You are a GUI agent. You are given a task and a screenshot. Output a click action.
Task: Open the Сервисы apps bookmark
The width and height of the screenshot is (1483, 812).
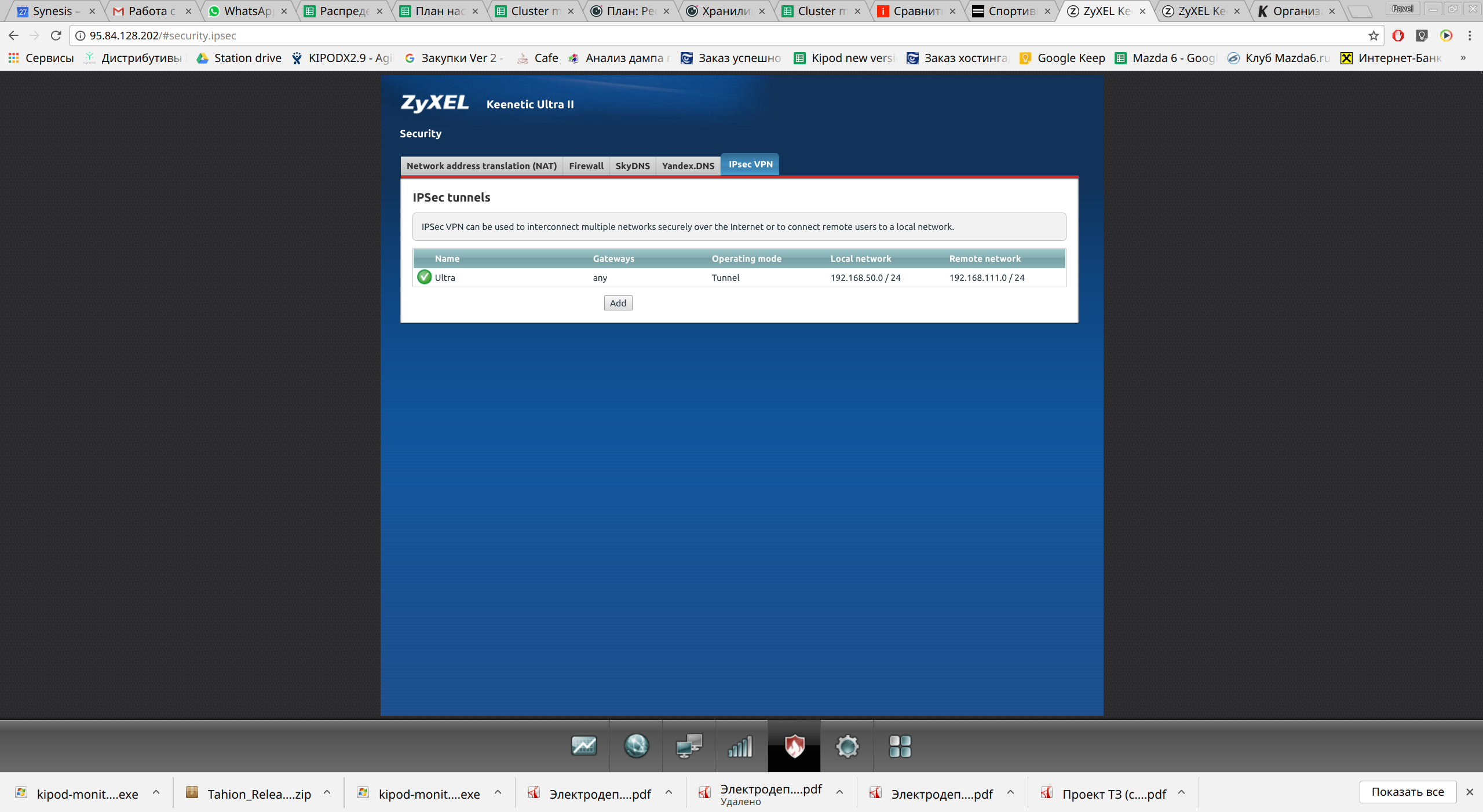(41, 58)
